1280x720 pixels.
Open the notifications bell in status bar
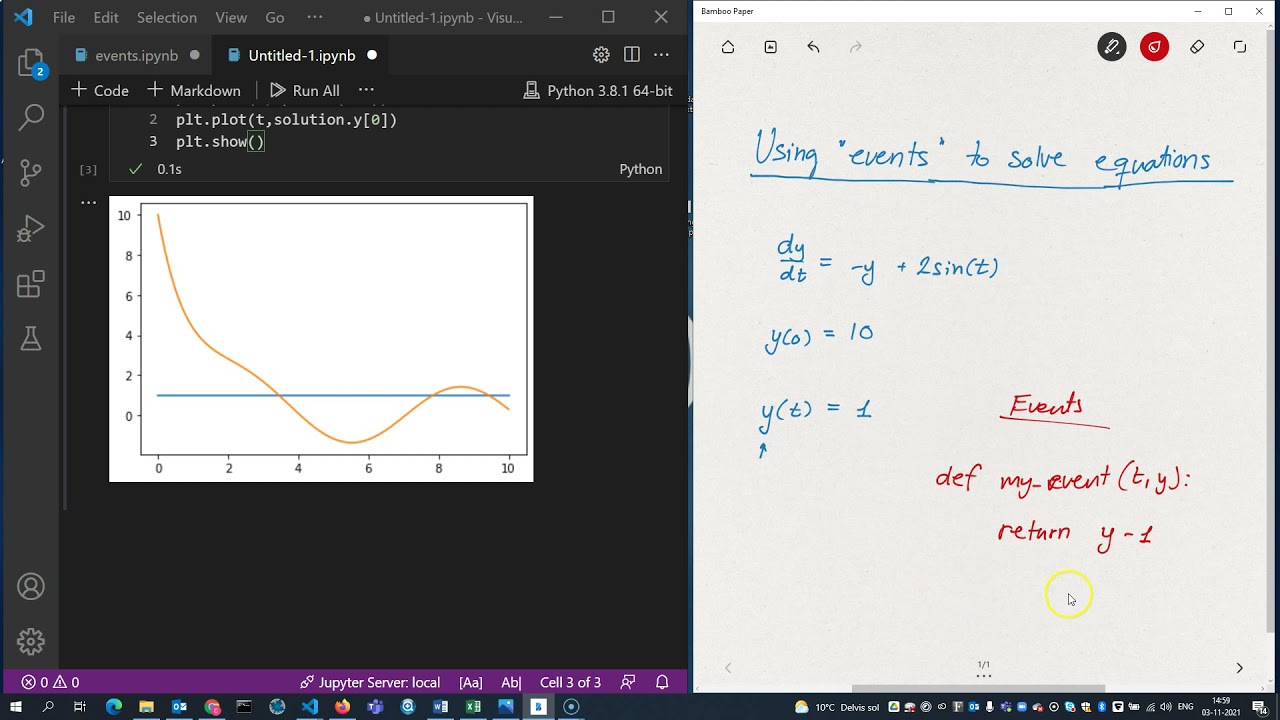click(662, 682)
